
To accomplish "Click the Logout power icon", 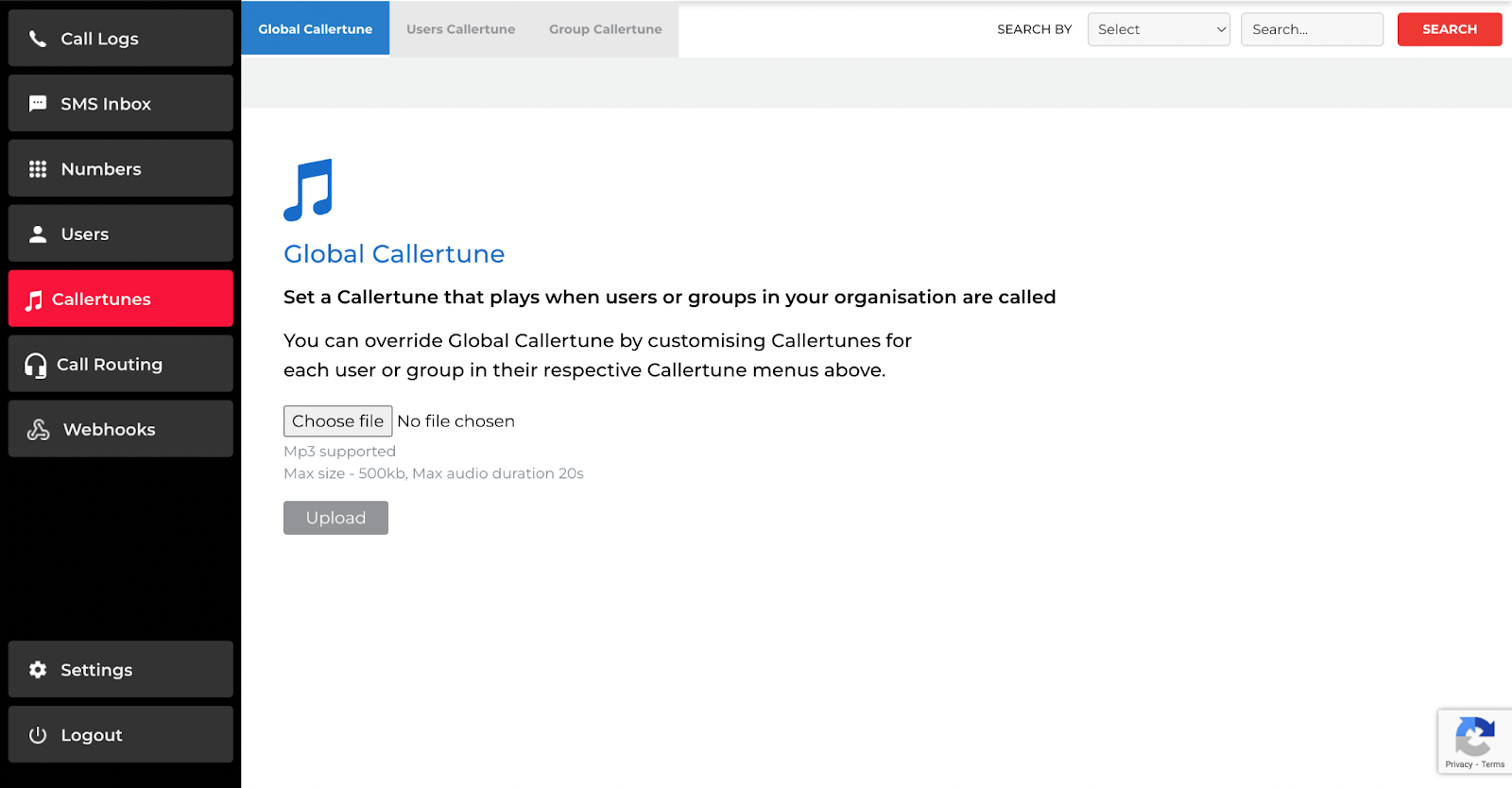I will pyautogui.click(x=38, y=735).
